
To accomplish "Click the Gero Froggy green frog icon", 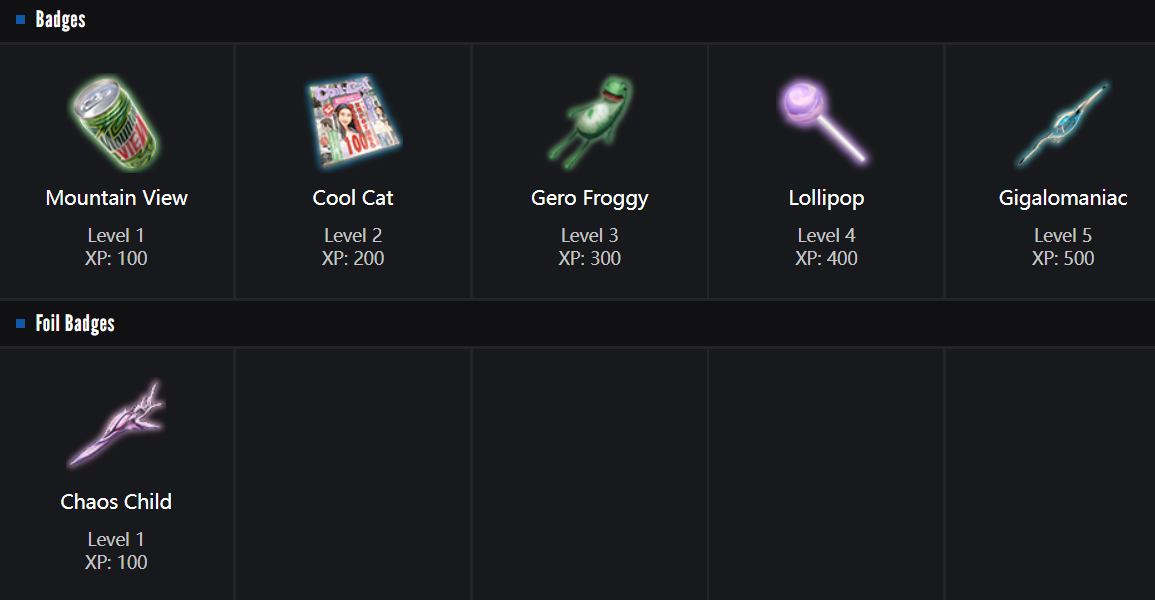I will [x=590, y=122].
